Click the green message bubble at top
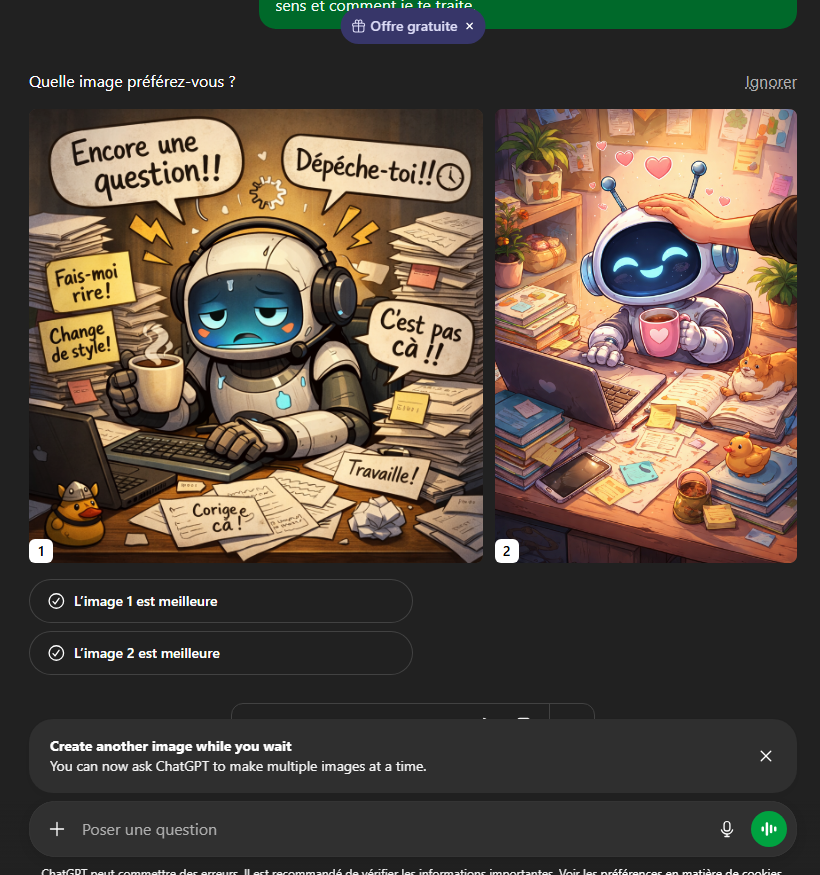The width and height of the screenshot is (820, 875). tap(528, 14)
